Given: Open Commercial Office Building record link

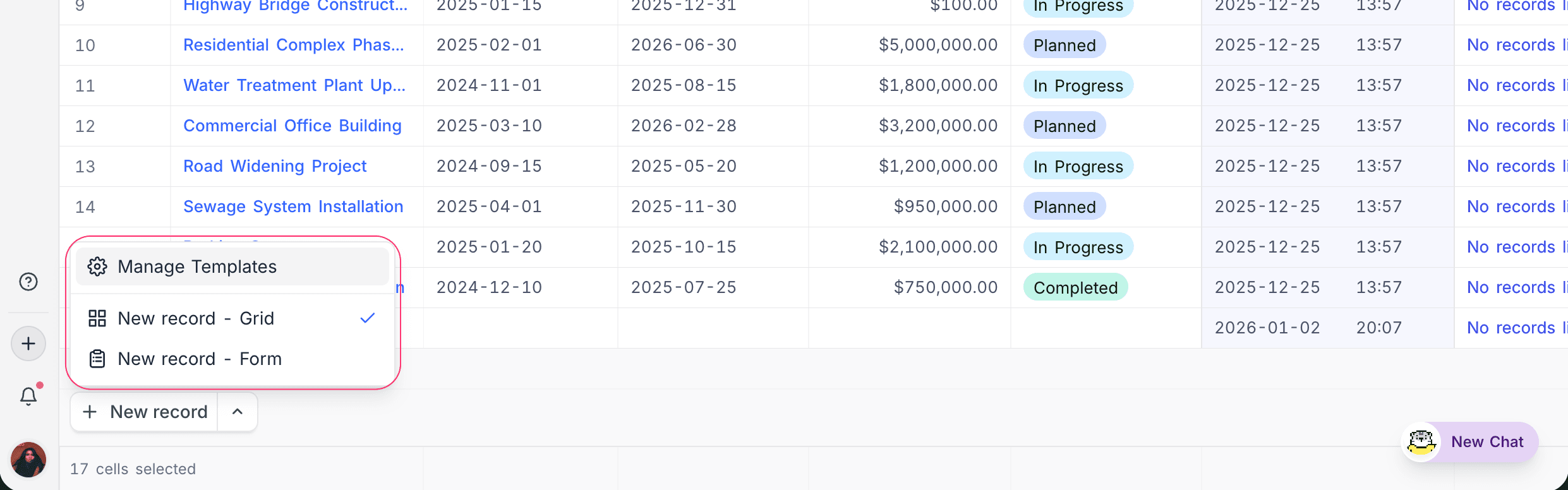Looking at the screenshot, I should point(292,126).
